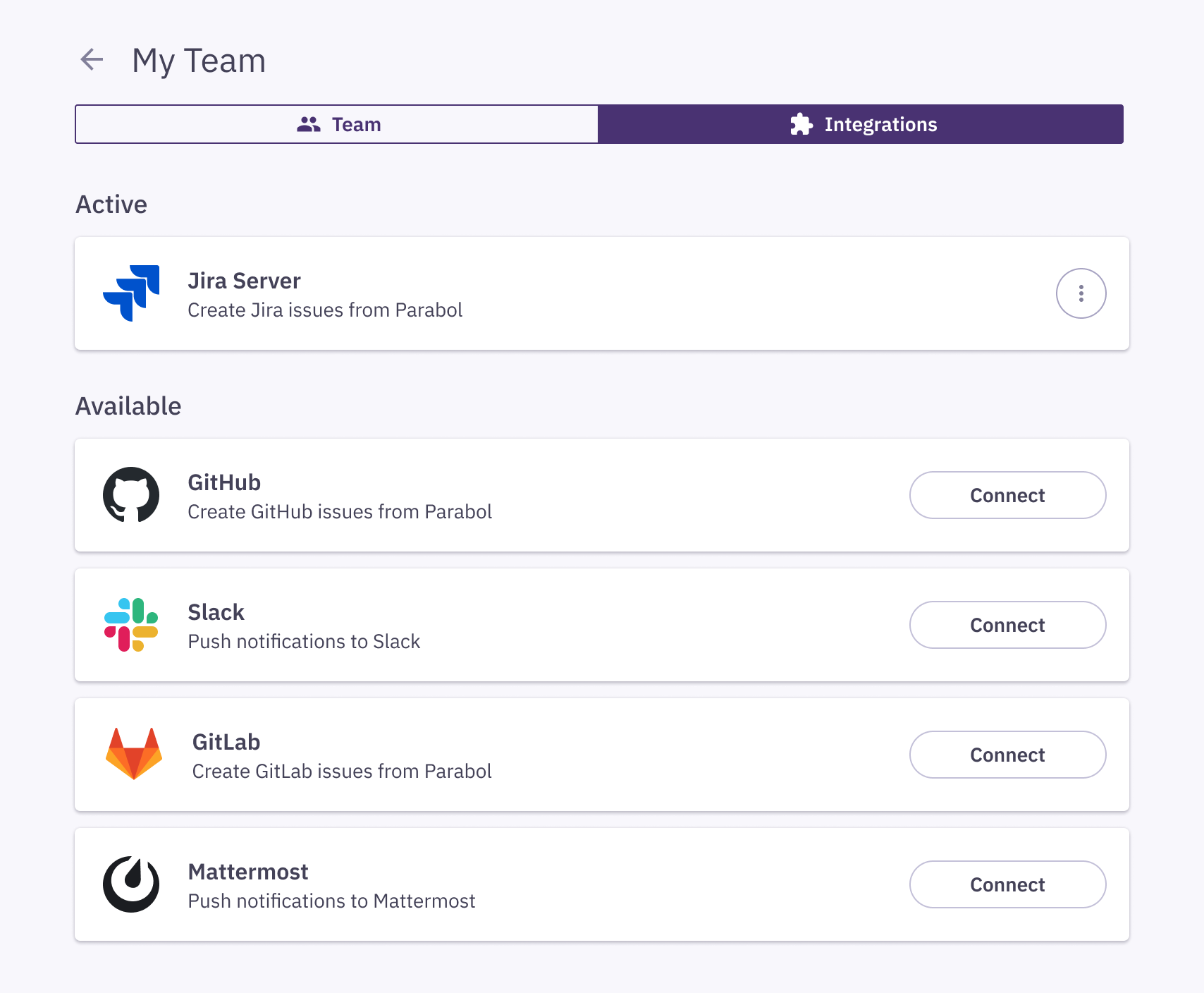Open the Jira Server options kebab menu
Image resolution: width=1204 pixels, height=993 pixels.
1081,293
